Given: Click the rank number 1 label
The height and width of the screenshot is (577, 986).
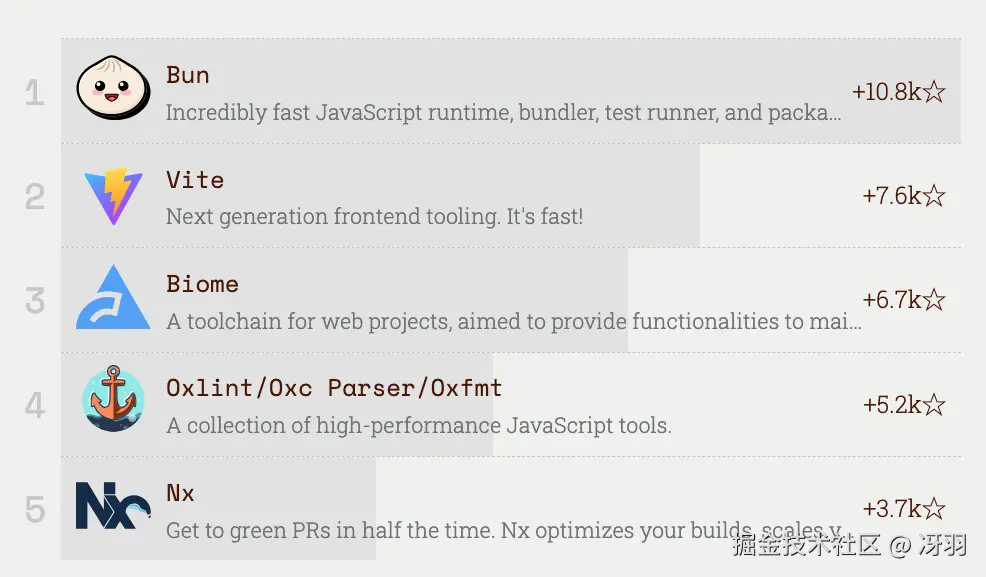Looking at the screenshot, I should pos(35,94).
